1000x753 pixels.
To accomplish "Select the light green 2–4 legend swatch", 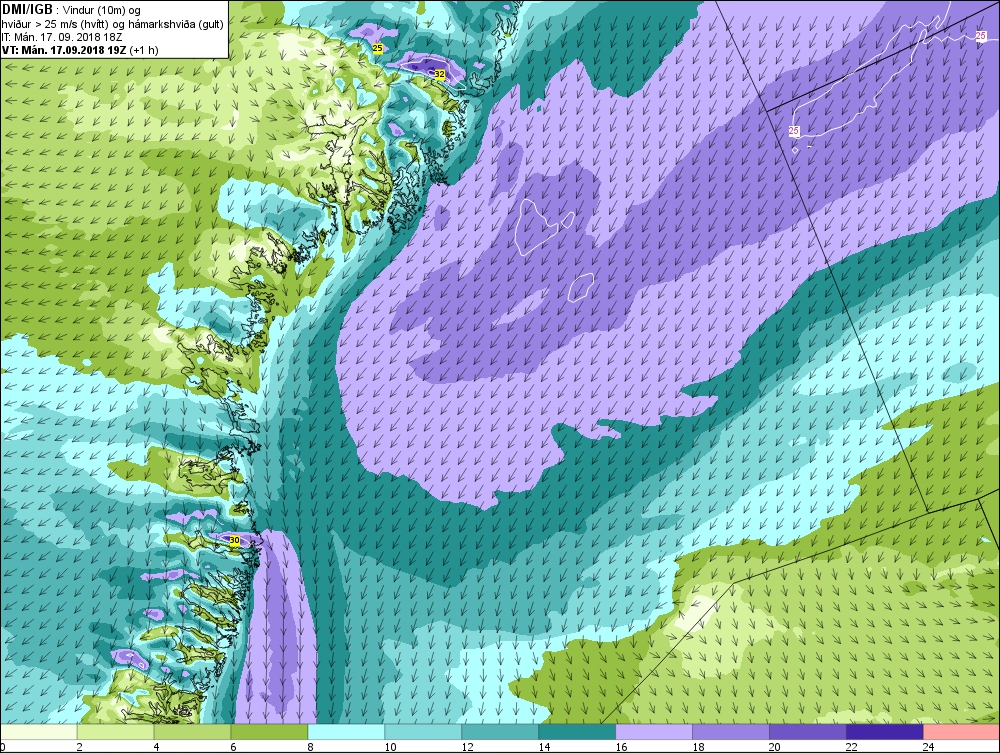I will pos(115,732).
